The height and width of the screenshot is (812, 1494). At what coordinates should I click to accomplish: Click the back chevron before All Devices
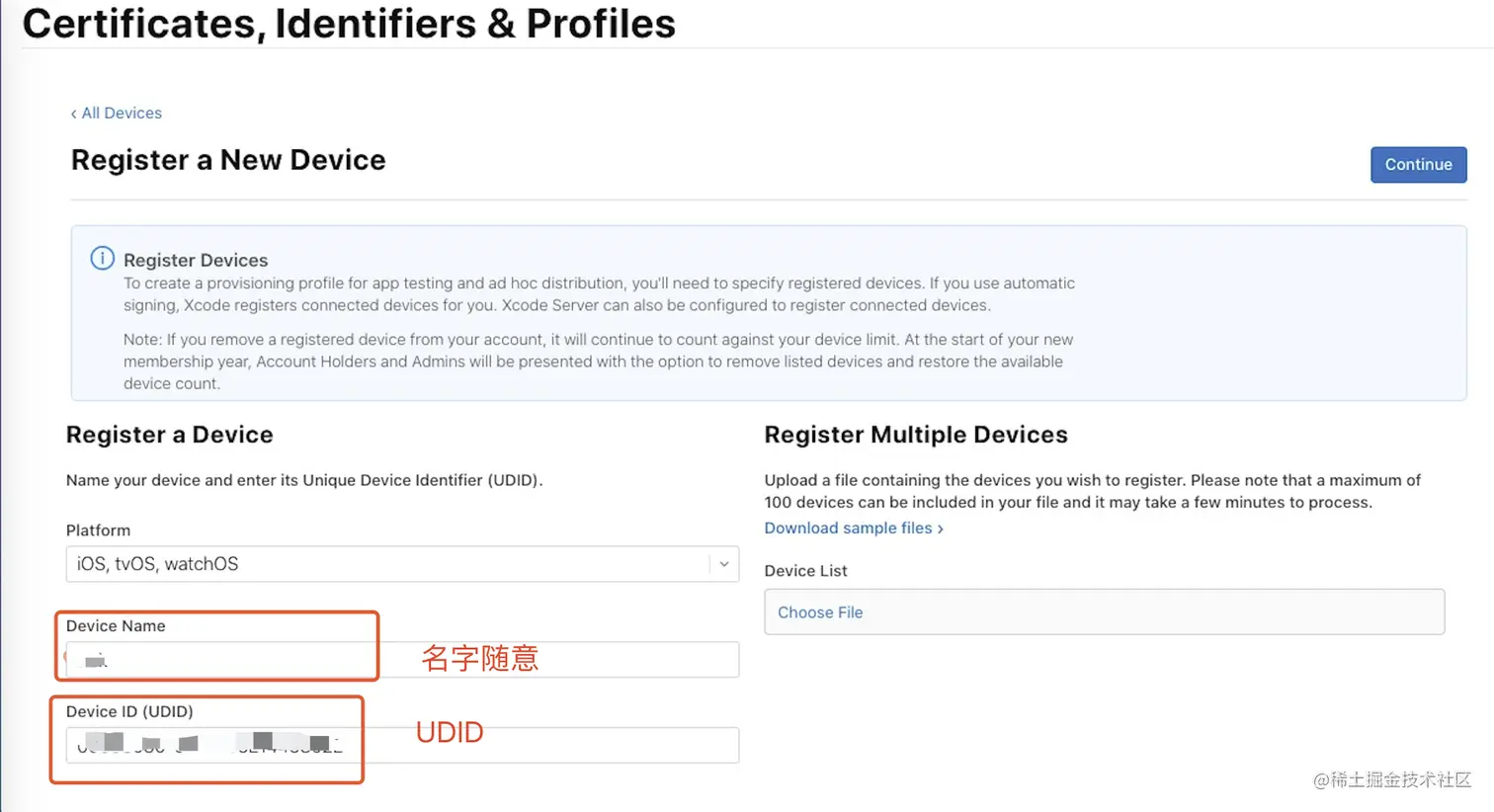(x=73, y=114)
